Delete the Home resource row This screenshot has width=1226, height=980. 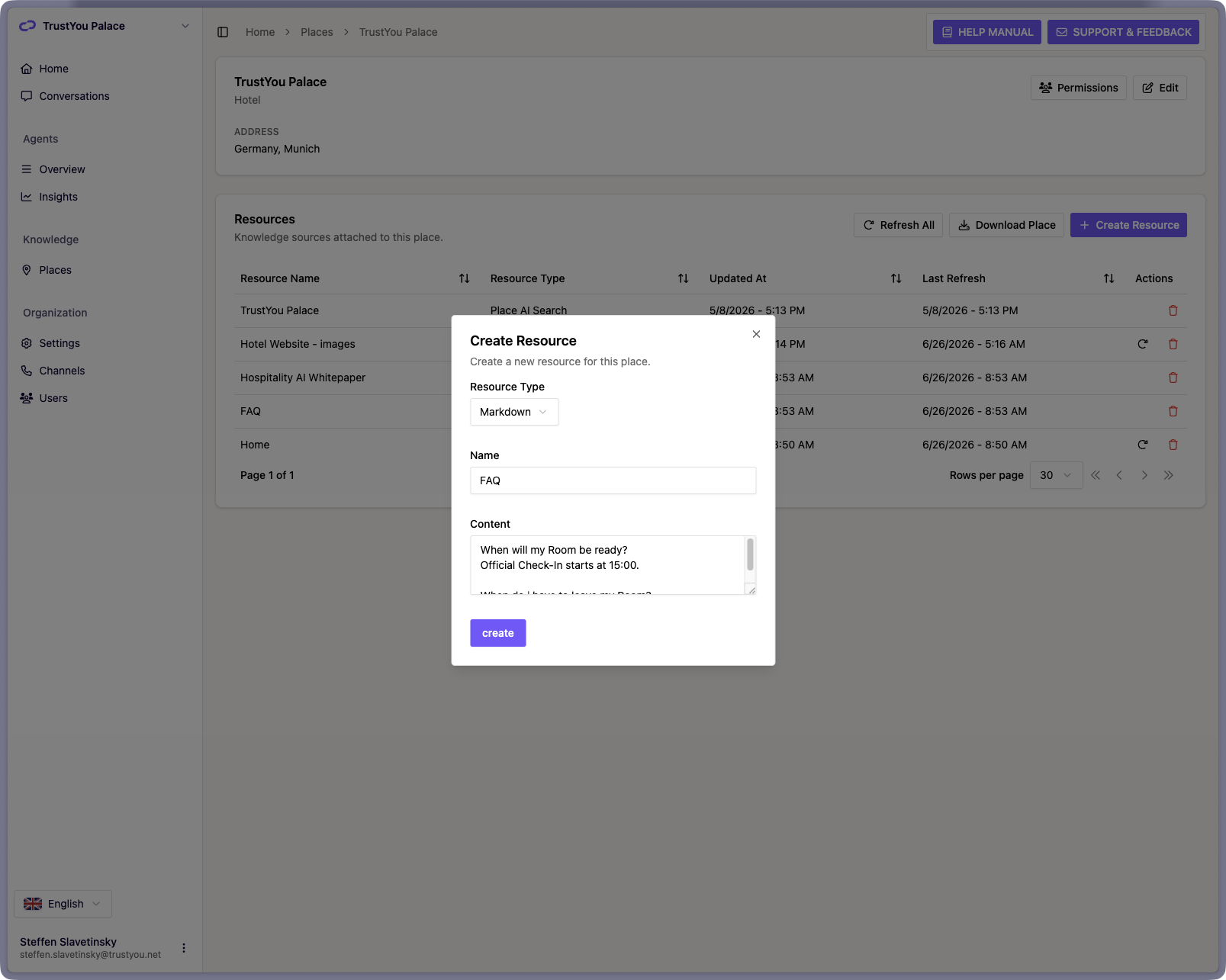tap(1173, 445)
